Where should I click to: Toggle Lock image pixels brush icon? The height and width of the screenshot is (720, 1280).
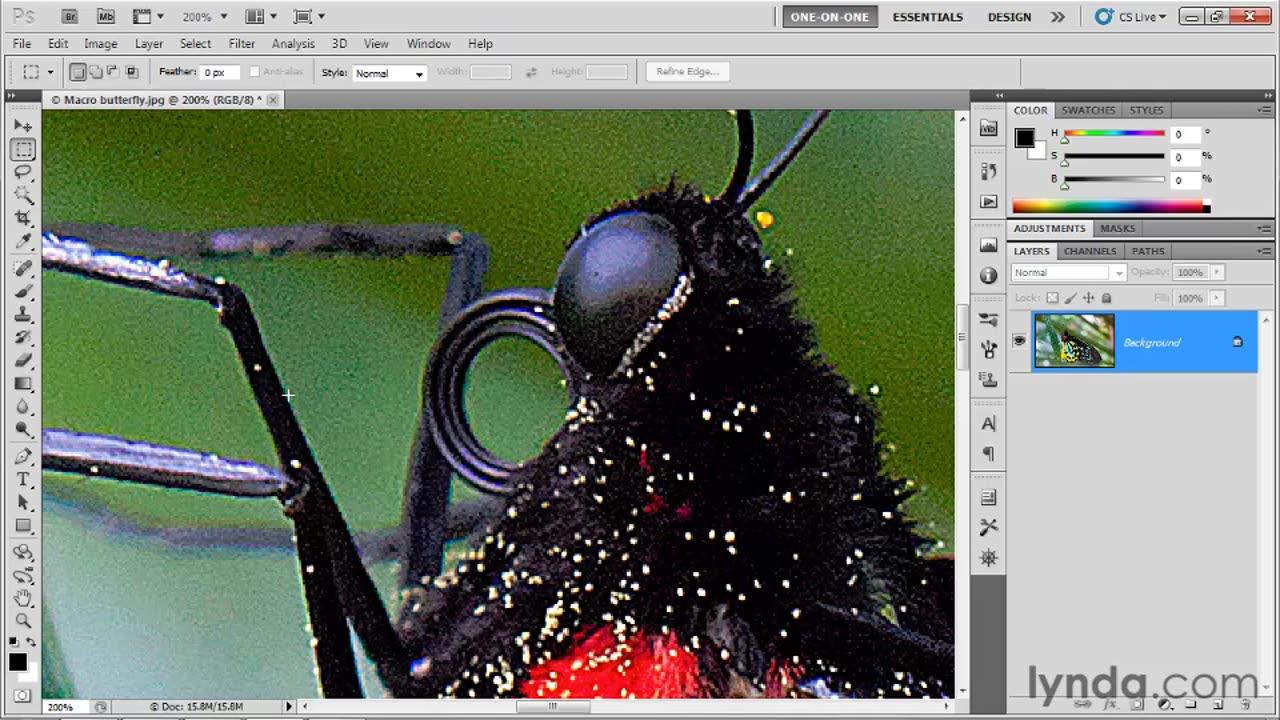point(1071,298)
